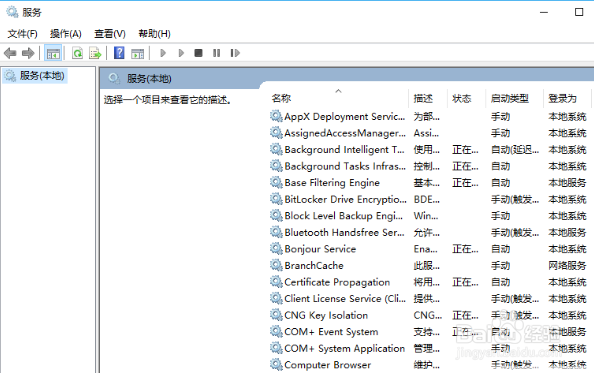The height and width of the screenshot is (373, 594).
Task: Click gear icon of Base Filtering Engine
Action: tap(276, 183)
